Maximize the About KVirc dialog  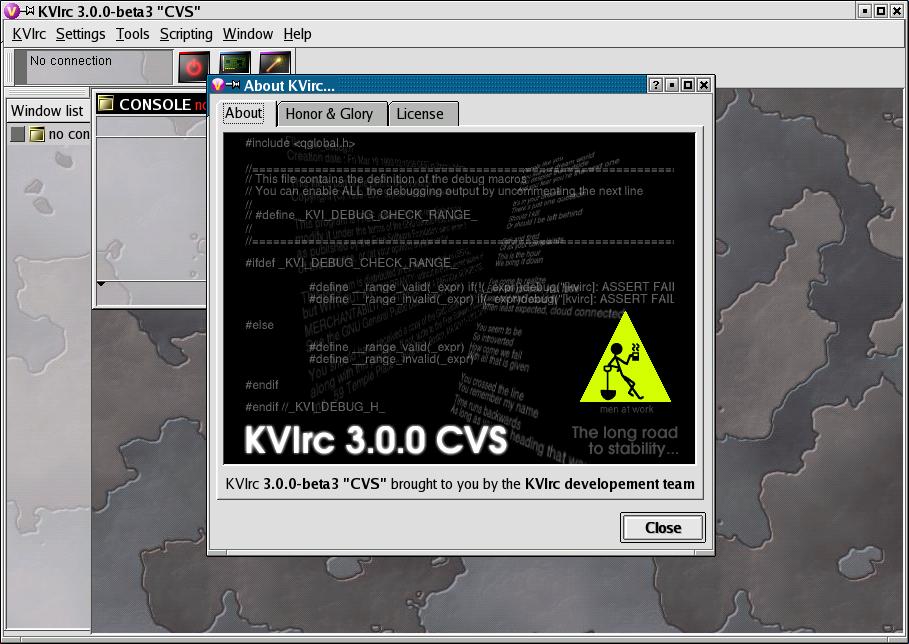[x=688, y=85]
